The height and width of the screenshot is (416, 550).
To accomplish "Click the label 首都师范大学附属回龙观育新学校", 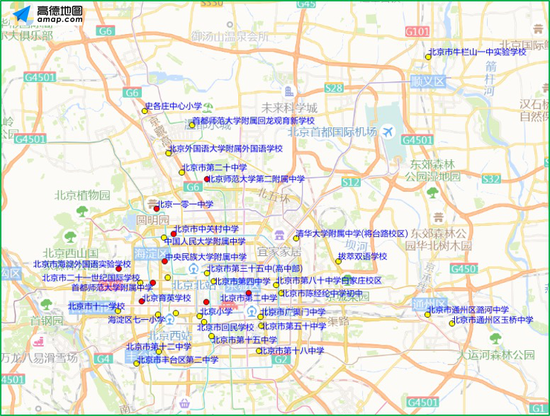I will click(x=254, y=121).
